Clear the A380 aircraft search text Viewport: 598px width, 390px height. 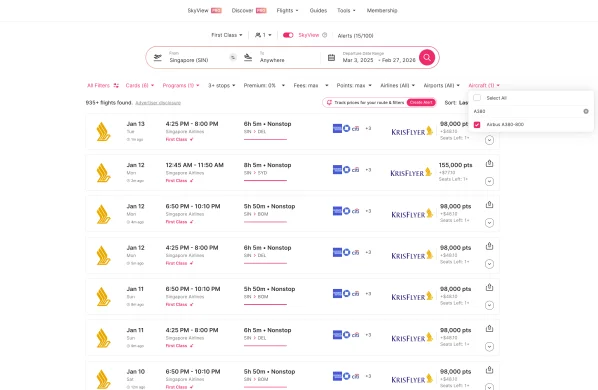click(x=586, y=111)
